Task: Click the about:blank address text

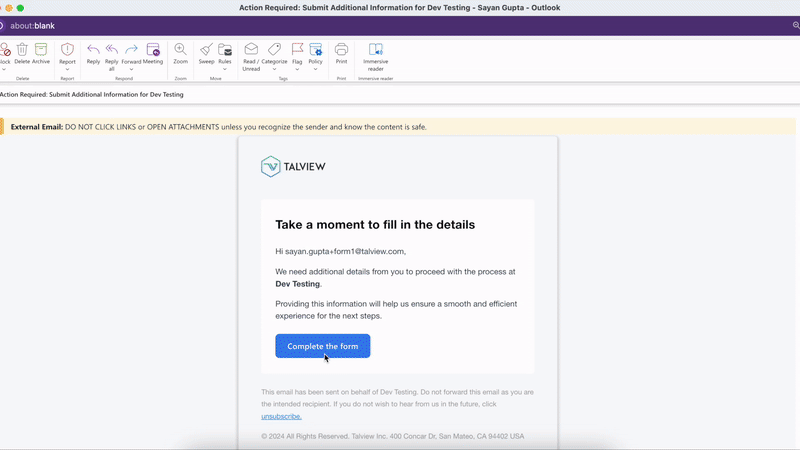Action: pyautogui.click(x=32, y=26)
